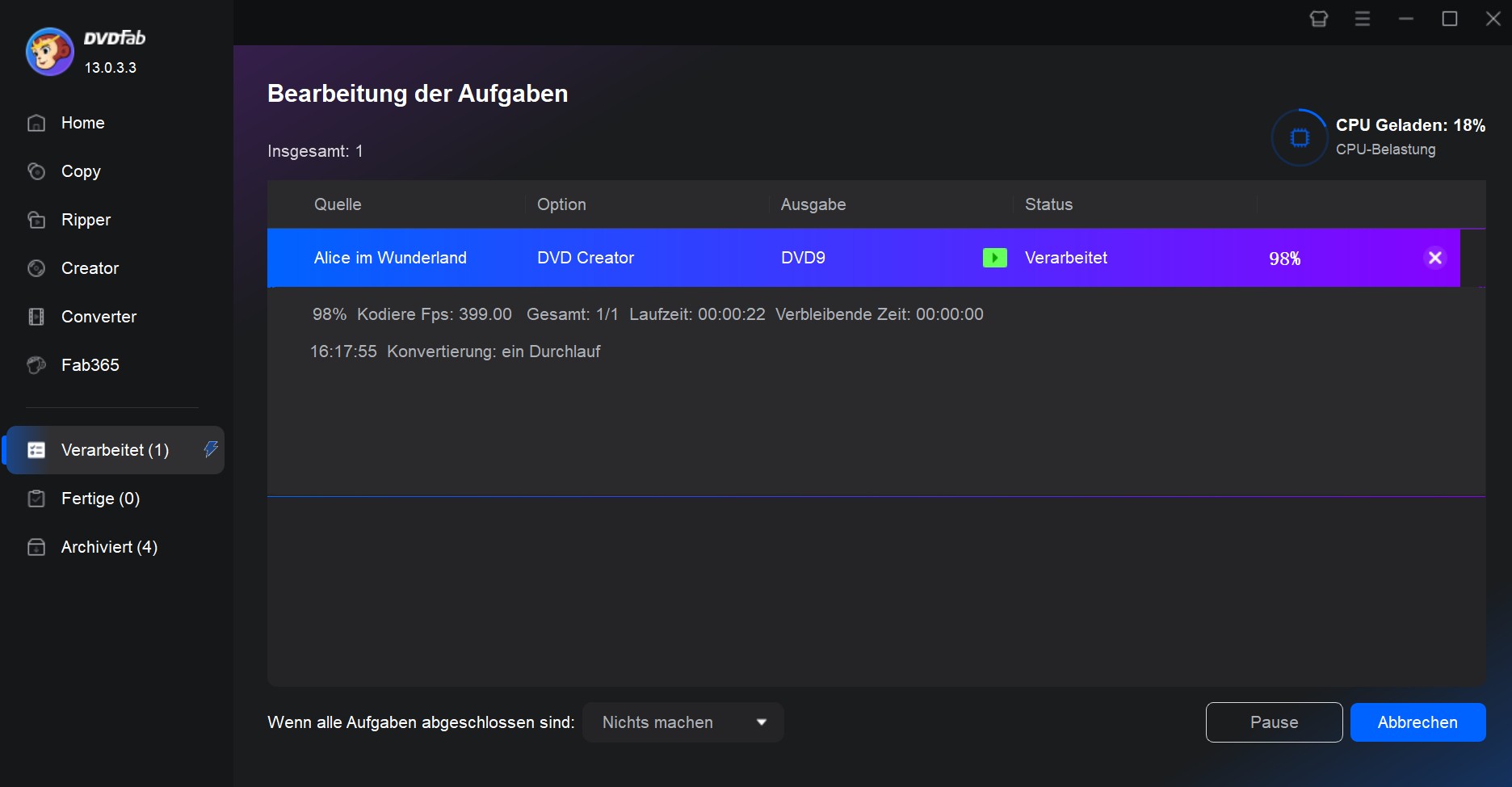
Task: Click the Quelle column header
Action: click(x=338, y=204)
